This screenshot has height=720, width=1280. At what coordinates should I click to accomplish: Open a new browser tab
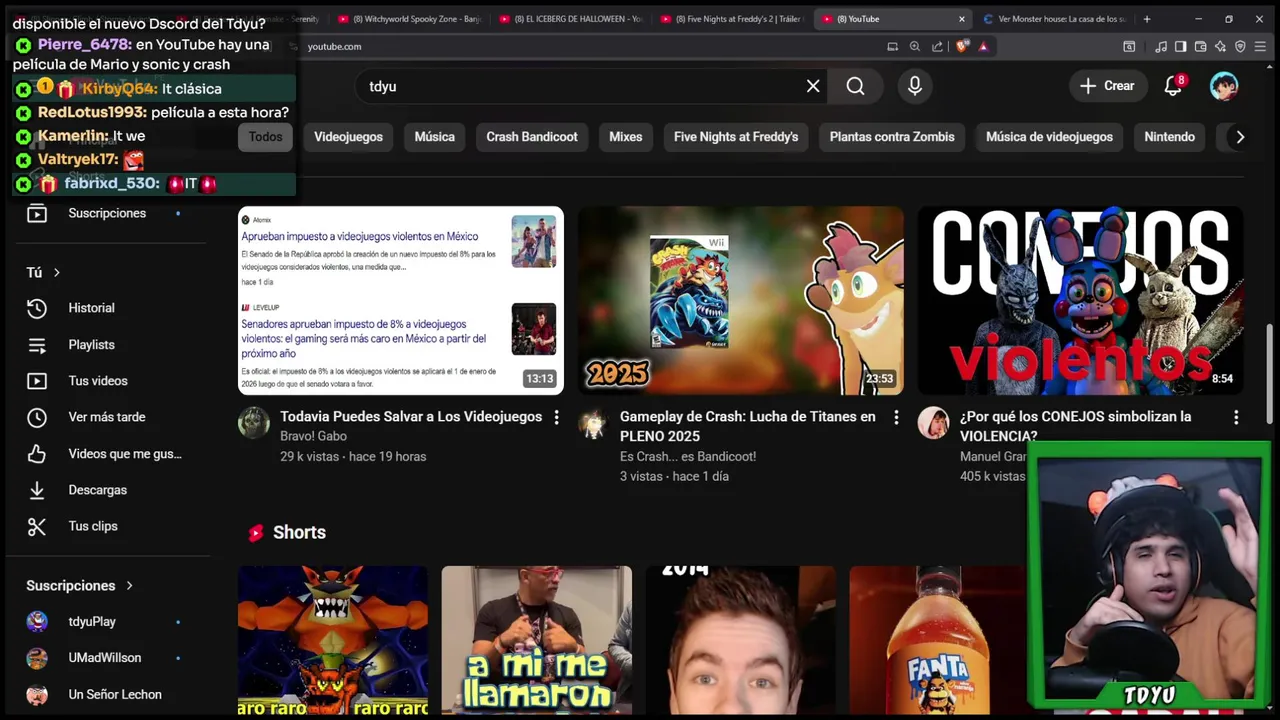[1147, 18]
